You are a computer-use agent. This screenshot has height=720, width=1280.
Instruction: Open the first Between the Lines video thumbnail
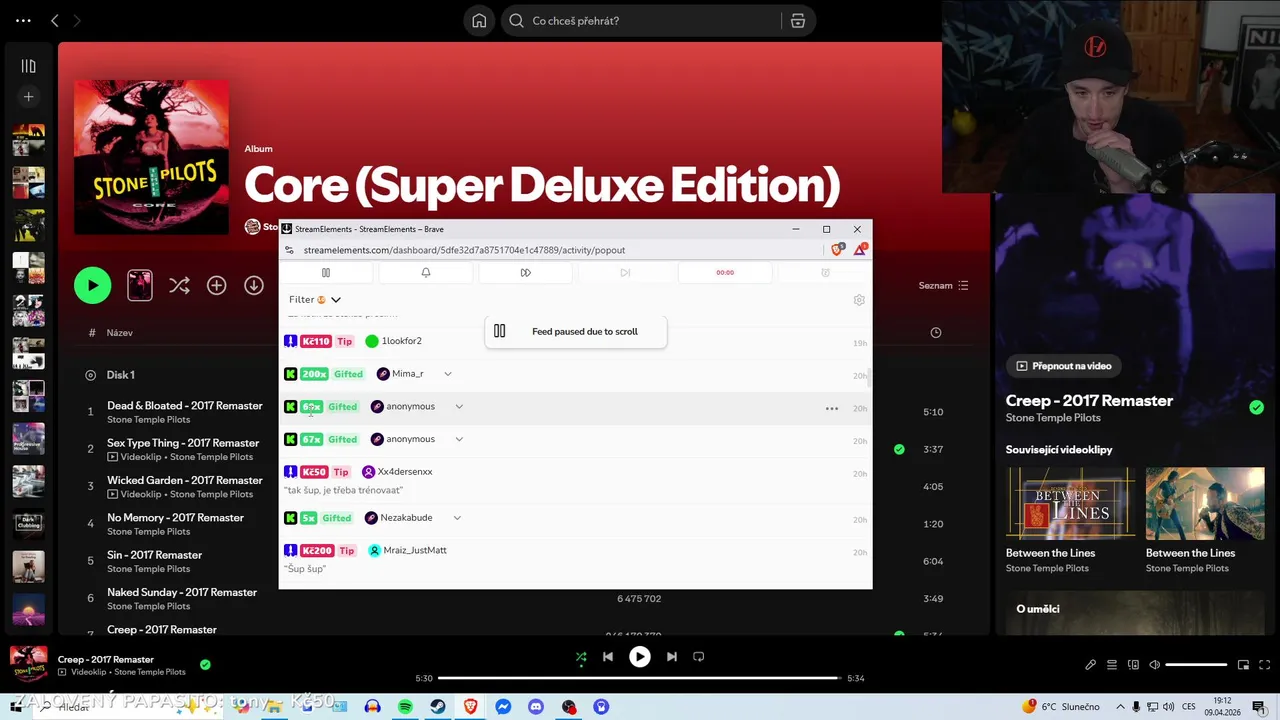(x=1071, y=504)
